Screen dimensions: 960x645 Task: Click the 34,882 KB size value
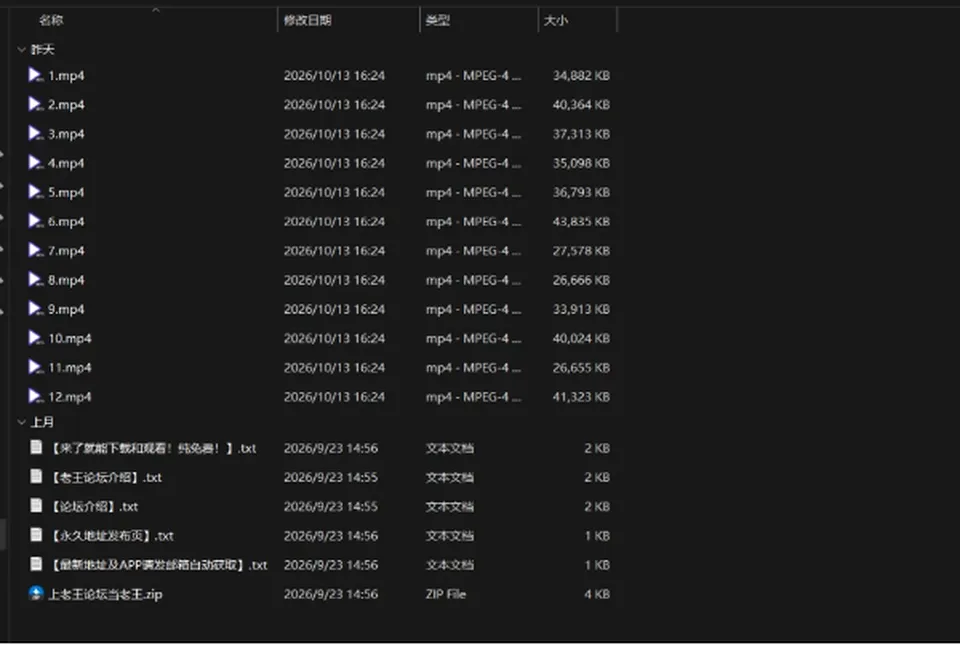[x=581, y=76]
